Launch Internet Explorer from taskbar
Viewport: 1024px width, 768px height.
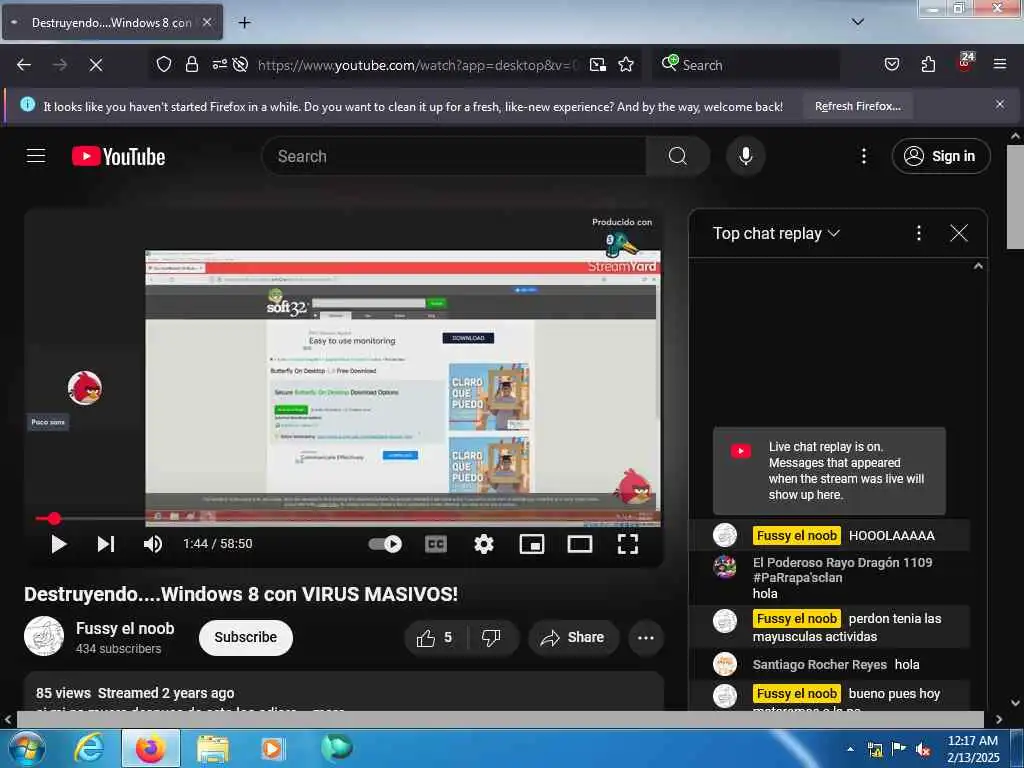point(88,748)
